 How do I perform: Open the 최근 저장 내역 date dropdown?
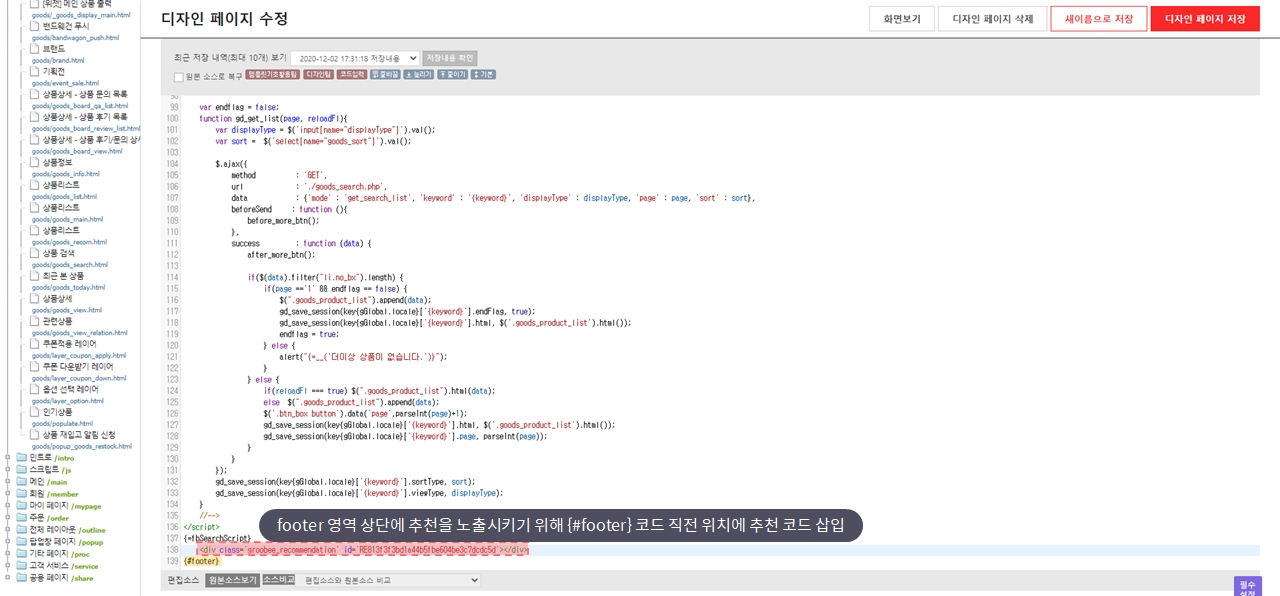[x=354, y=58]
